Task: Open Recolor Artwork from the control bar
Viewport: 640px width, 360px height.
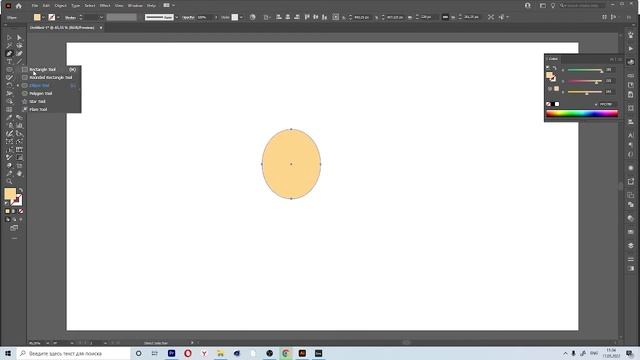Action: tap(253, 17)
